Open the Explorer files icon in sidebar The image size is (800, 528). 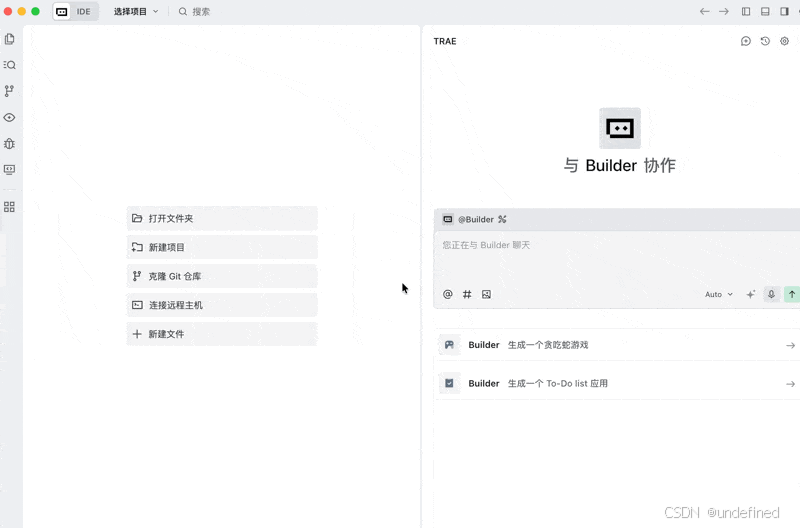pos(10,39)
